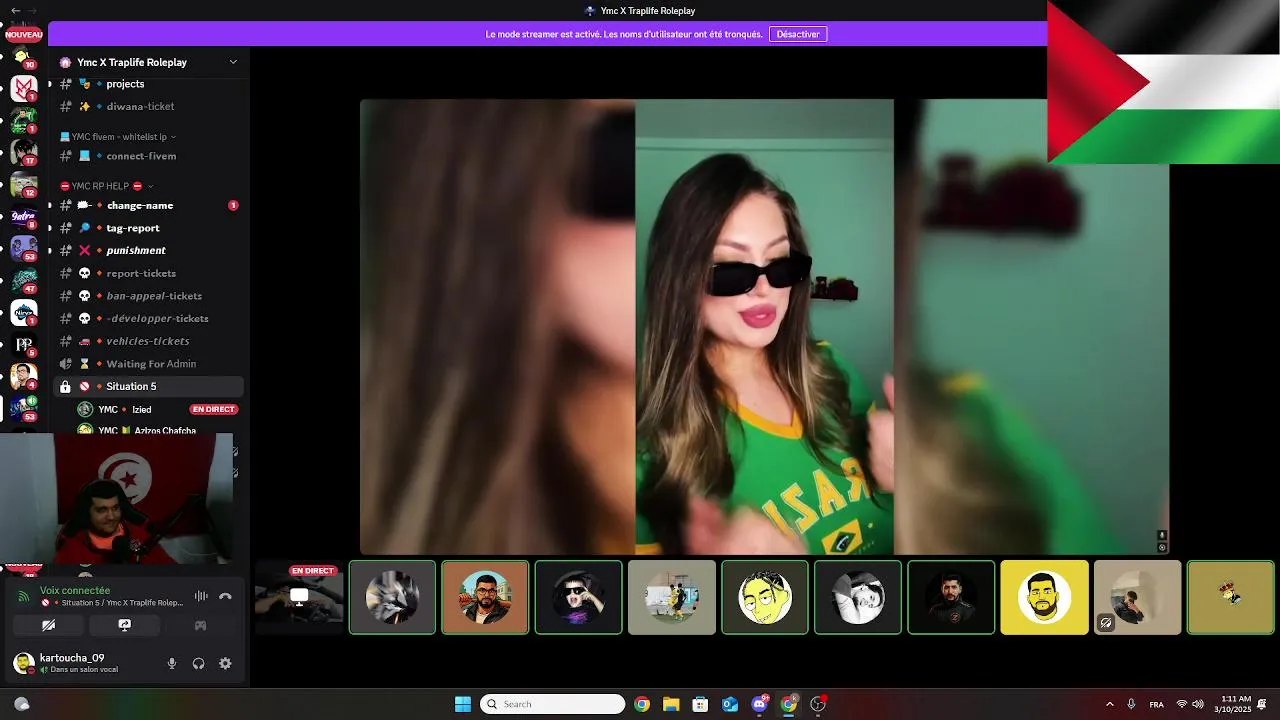Open the server icon with badge 12
Viewport: 1280px width, 720px height.
click(24, 184)
